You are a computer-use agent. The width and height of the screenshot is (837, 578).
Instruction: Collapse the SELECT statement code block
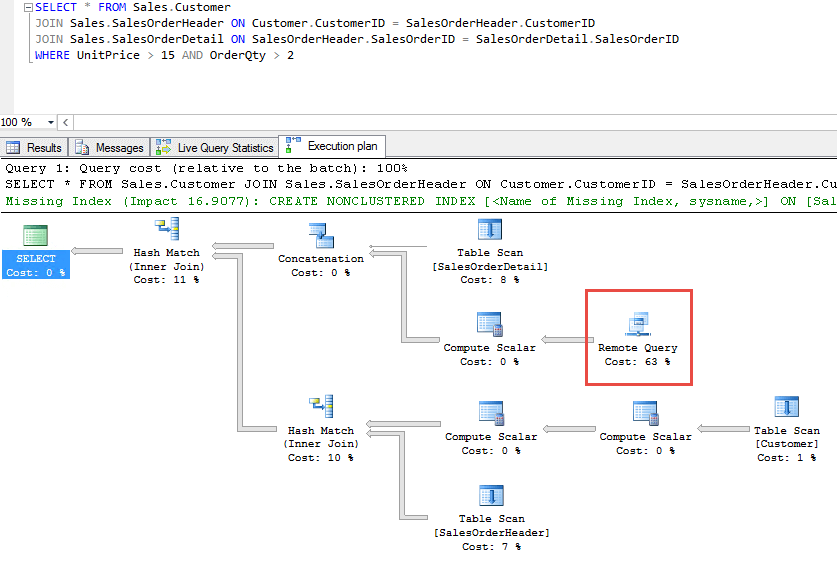tap(28, 7)
